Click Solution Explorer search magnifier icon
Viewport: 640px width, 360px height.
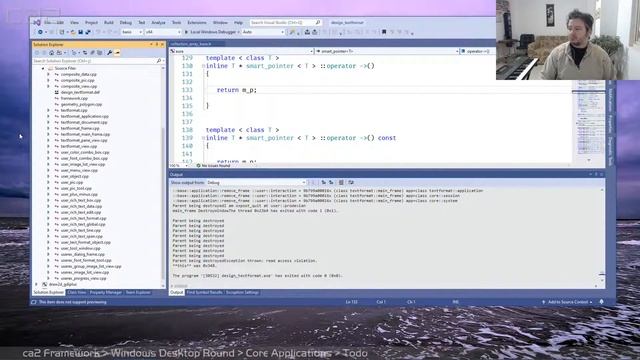(x=159, y=61)
